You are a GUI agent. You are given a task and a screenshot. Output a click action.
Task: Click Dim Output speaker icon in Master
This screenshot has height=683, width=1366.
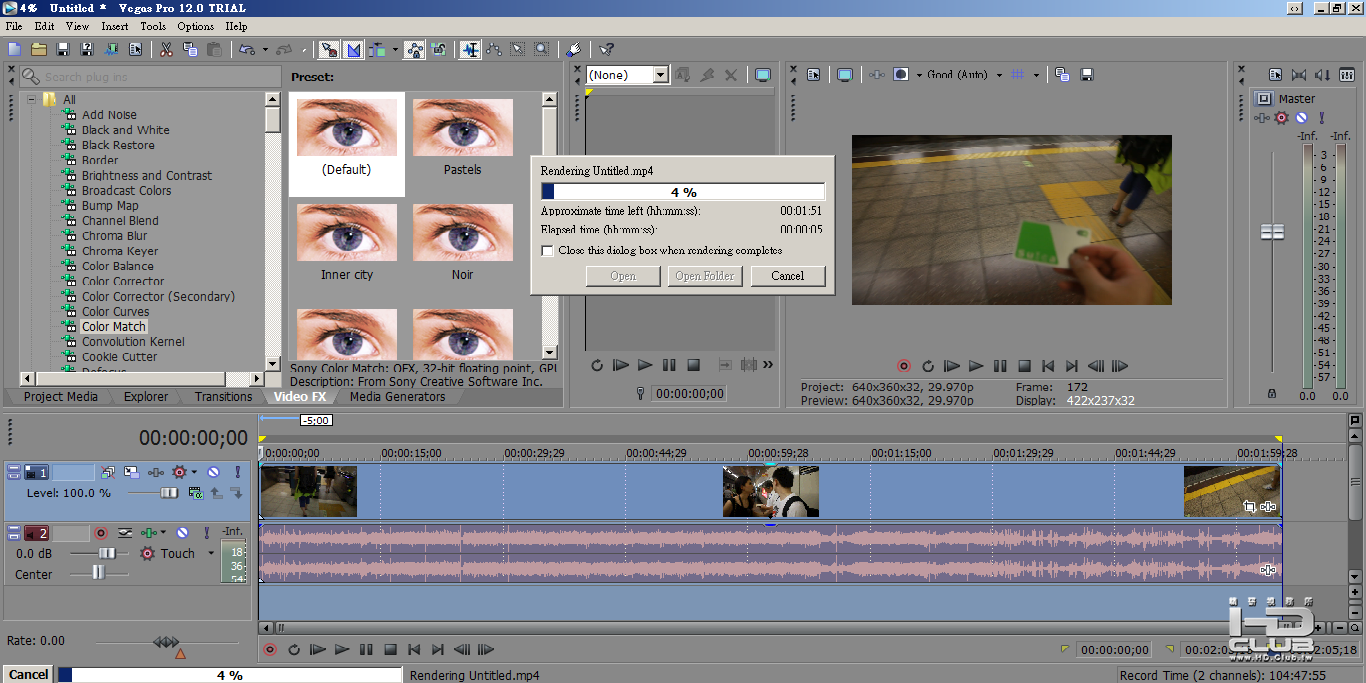(1323, 75)
